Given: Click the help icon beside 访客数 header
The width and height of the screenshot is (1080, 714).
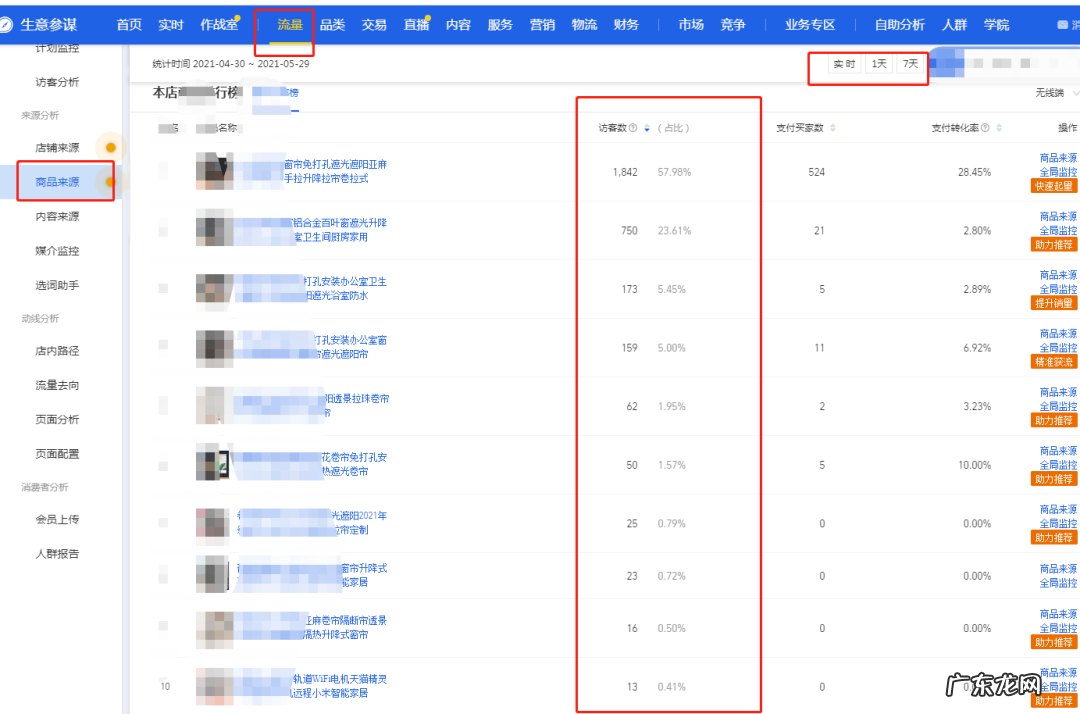Looking at the screenshot, I should tap(632, 127).
